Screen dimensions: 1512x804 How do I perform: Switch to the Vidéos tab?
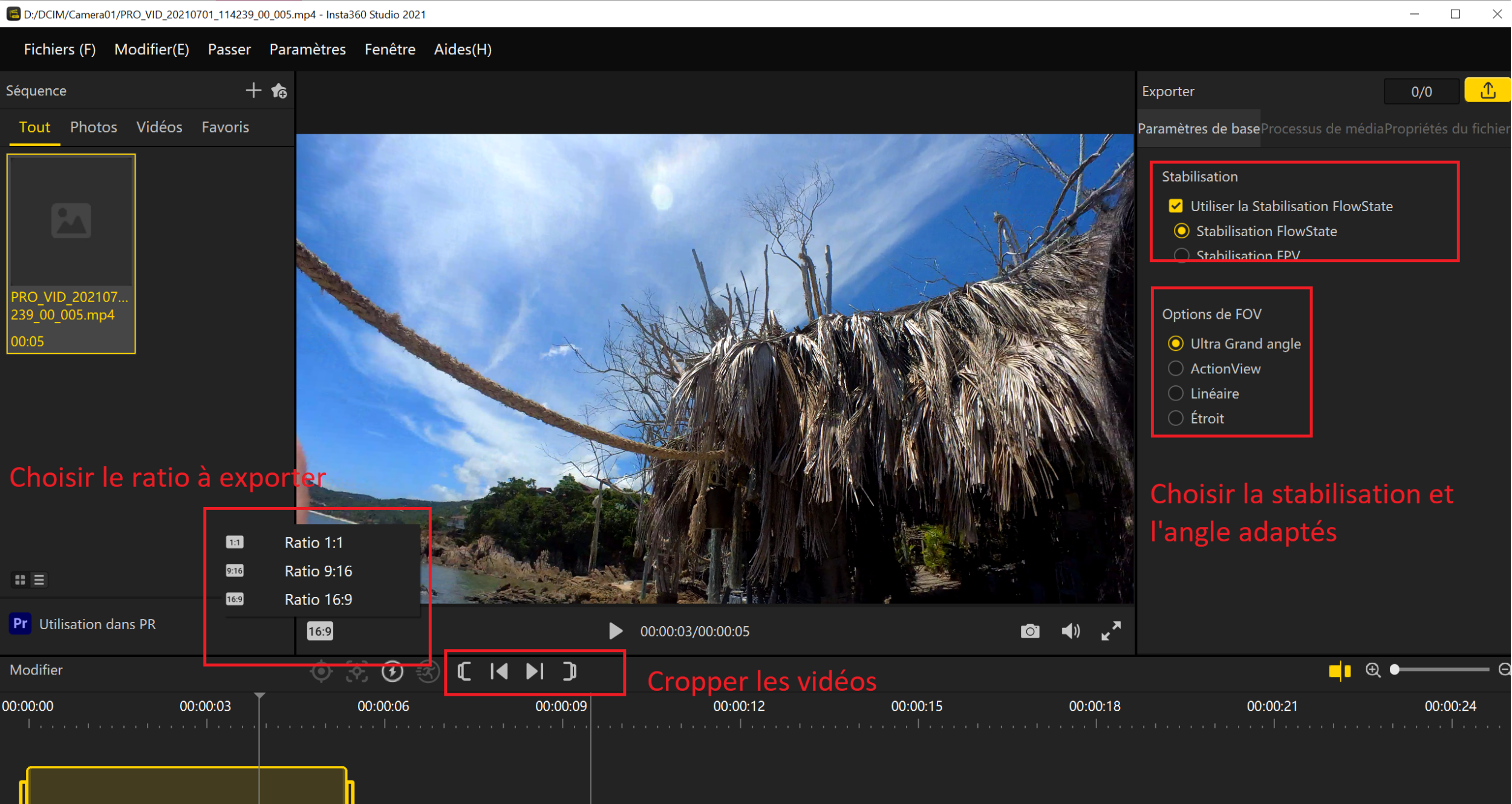click(159, 127)
